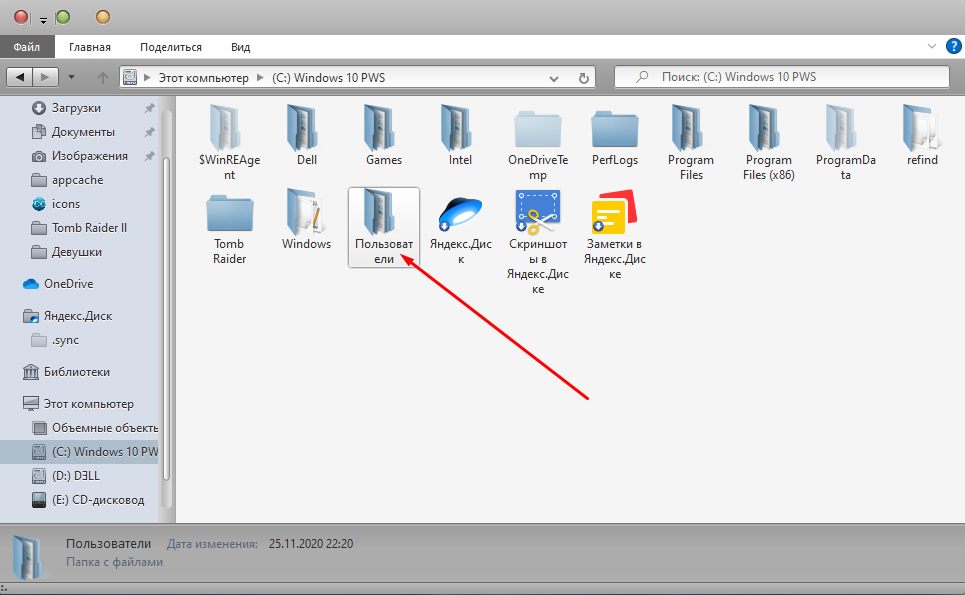Select Загрузки in the navigation pane
Viewport: 965px width, 595px height.
pyautogui.click(x=76, y=108)
